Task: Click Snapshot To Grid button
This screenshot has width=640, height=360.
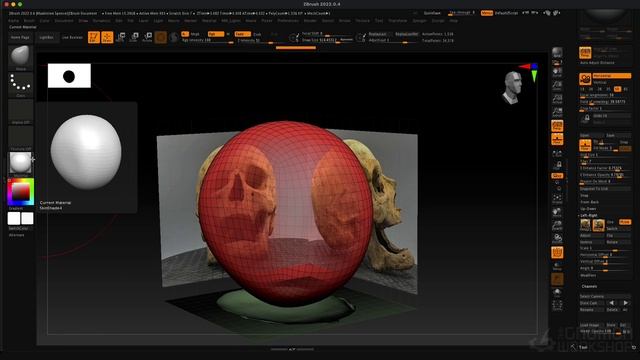Action: 605,189
